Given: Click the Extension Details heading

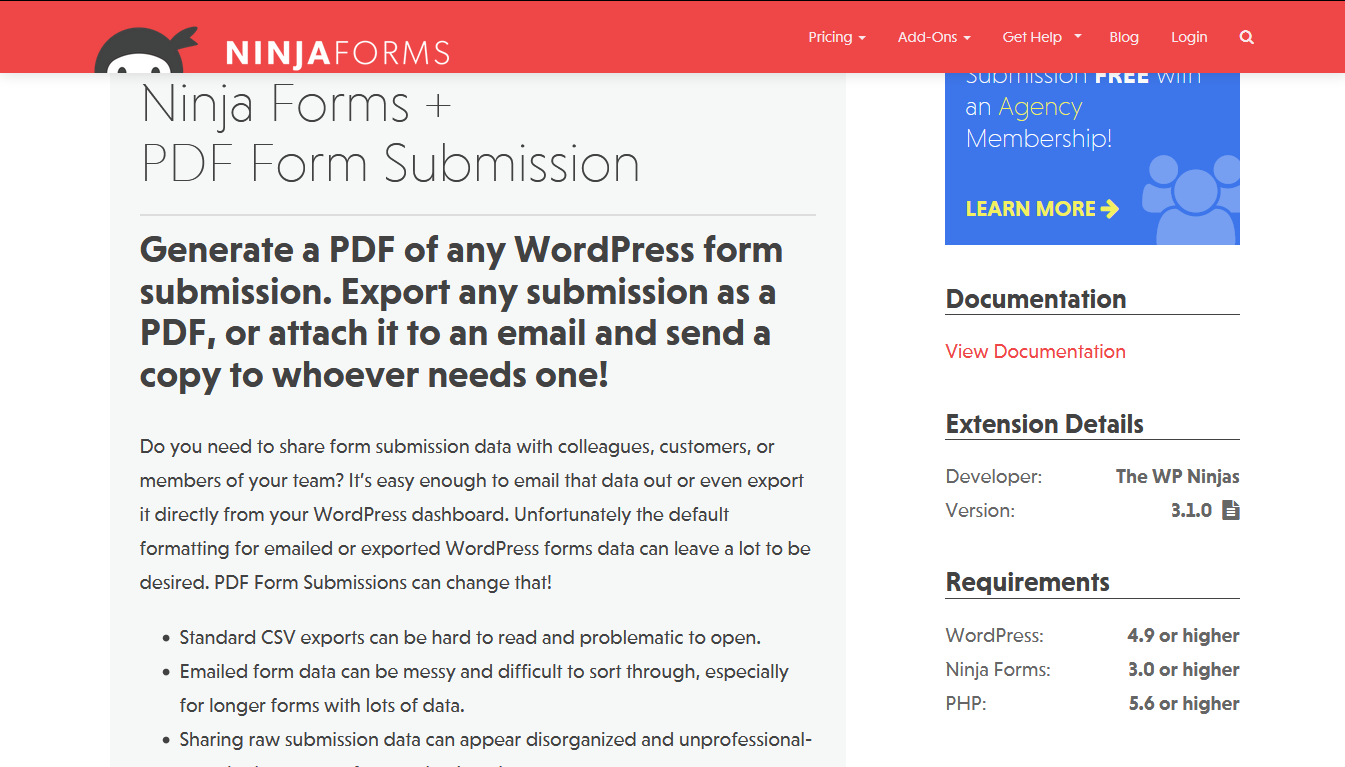Looking at the screenshot, I should (1045, 424).
